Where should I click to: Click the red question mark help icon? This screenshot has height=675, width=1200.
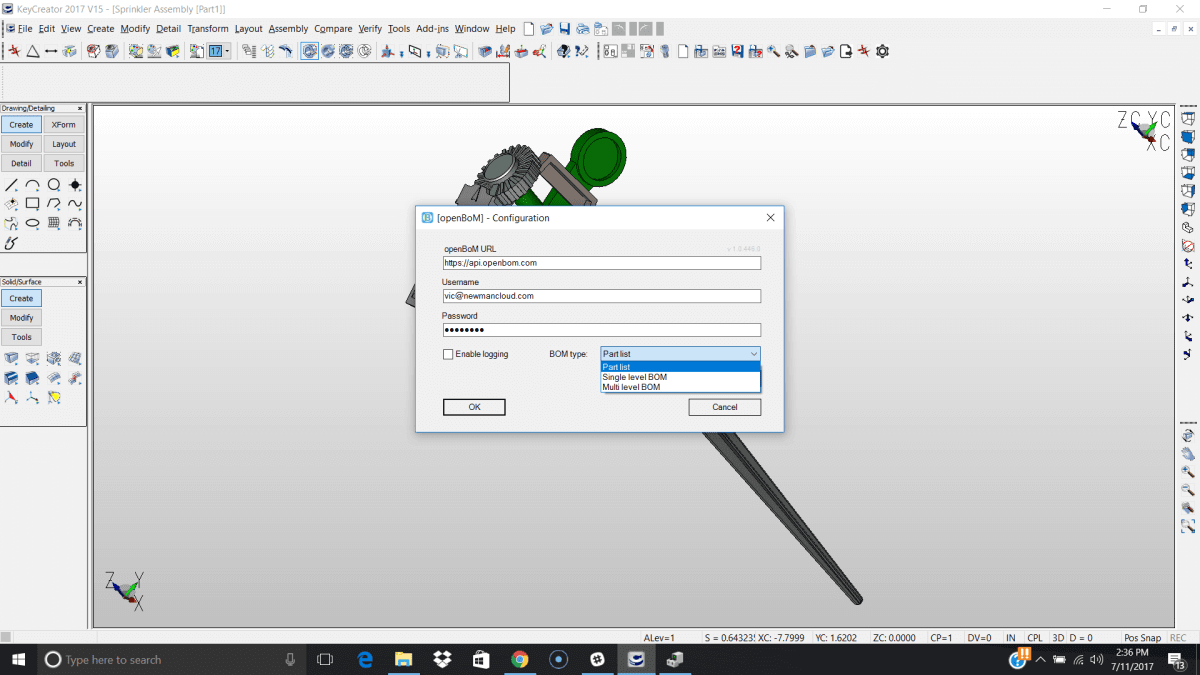click(737, 51)
